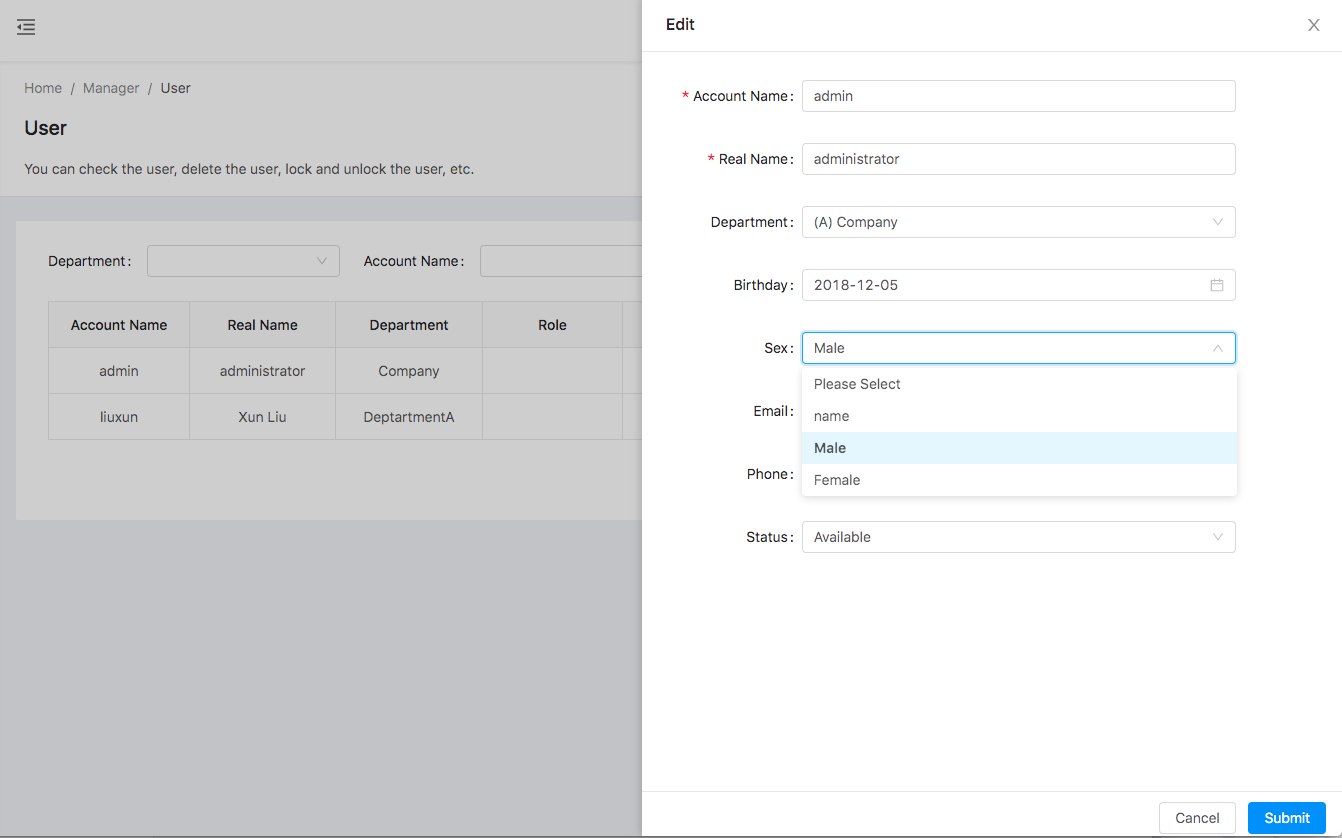The width and height of the screenshot is (1342, 838).
Task: Click the 'Edit' drawer title
Action: [x=680, y=24]
